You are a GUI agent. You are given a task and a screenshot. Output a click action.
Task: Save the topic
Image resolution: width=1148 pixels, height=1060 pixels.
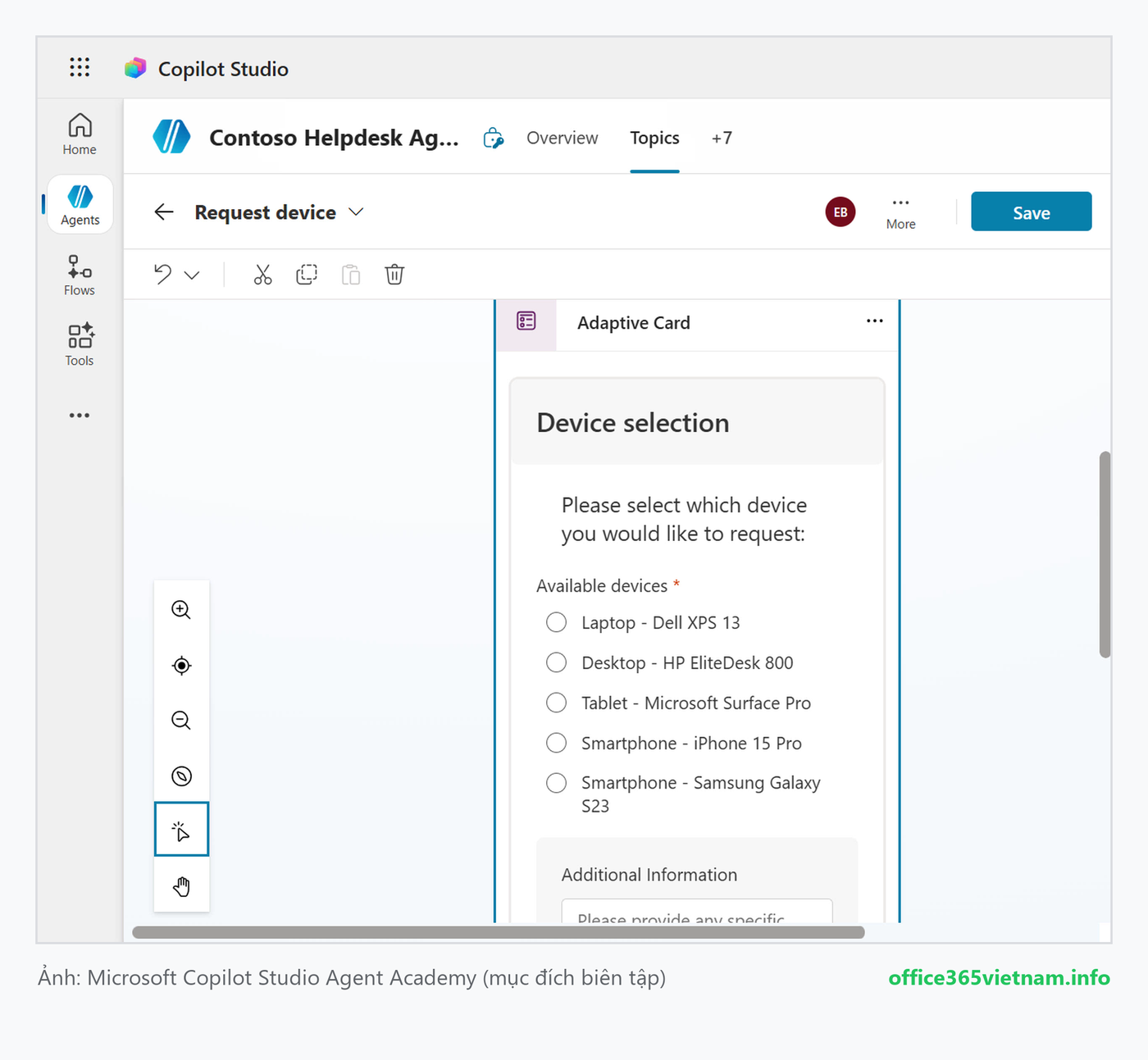click(1032, 212)
